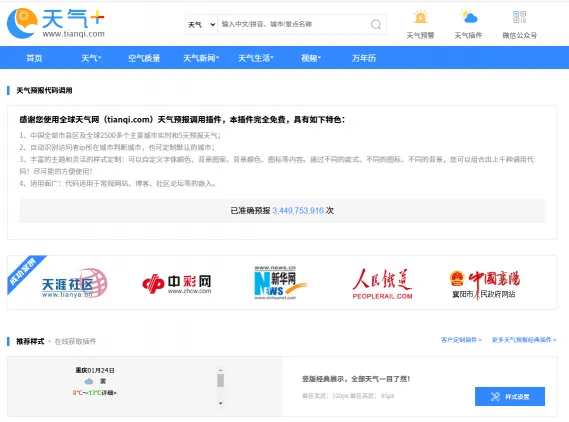The width and height of the screenshot is (569, 422).
Task: Expand the 视频 navigation menu
Action: 311,58
